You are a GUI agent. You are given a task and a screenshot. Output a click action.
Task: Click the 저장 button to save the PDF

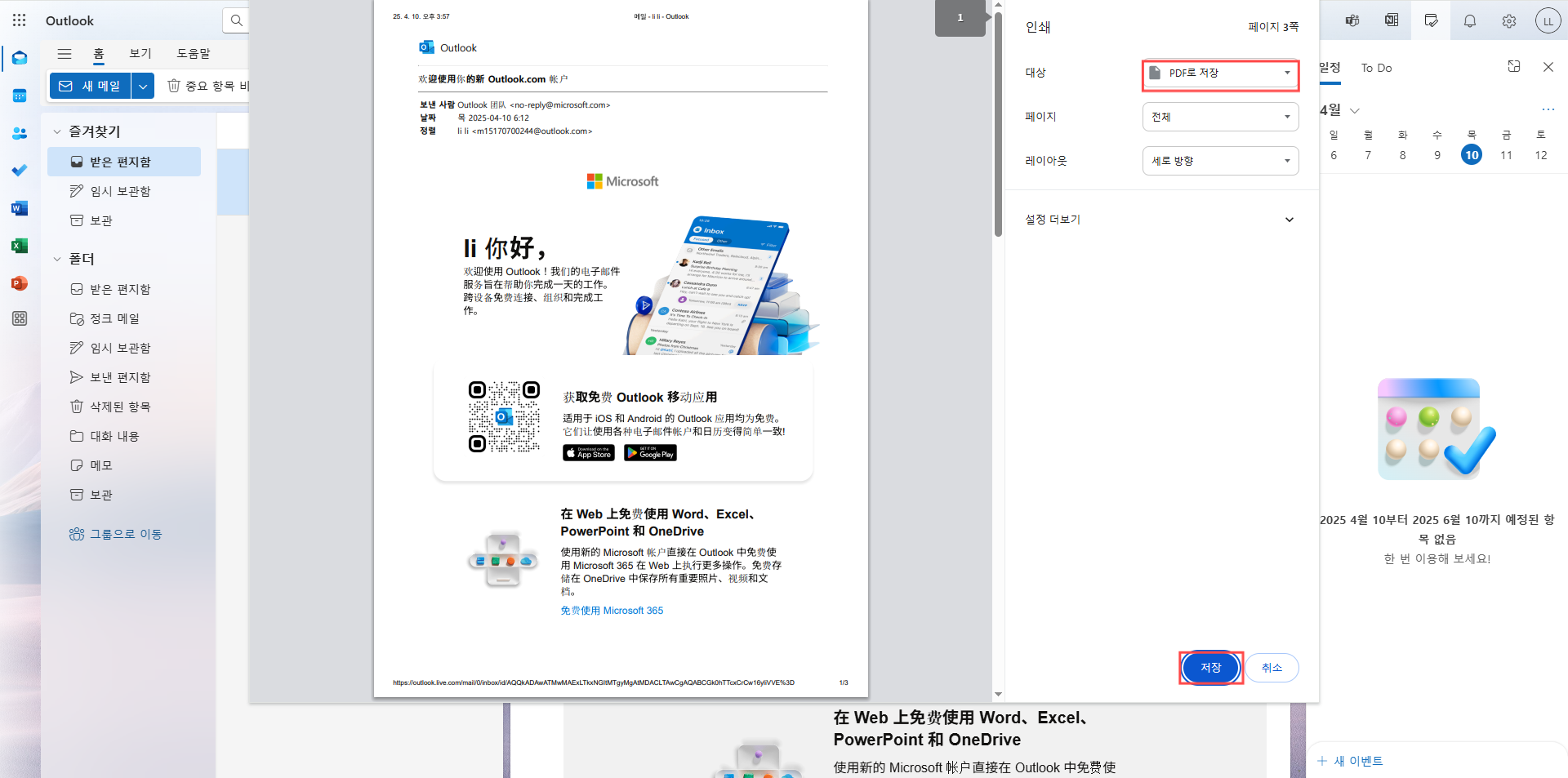coord(1210,667)
